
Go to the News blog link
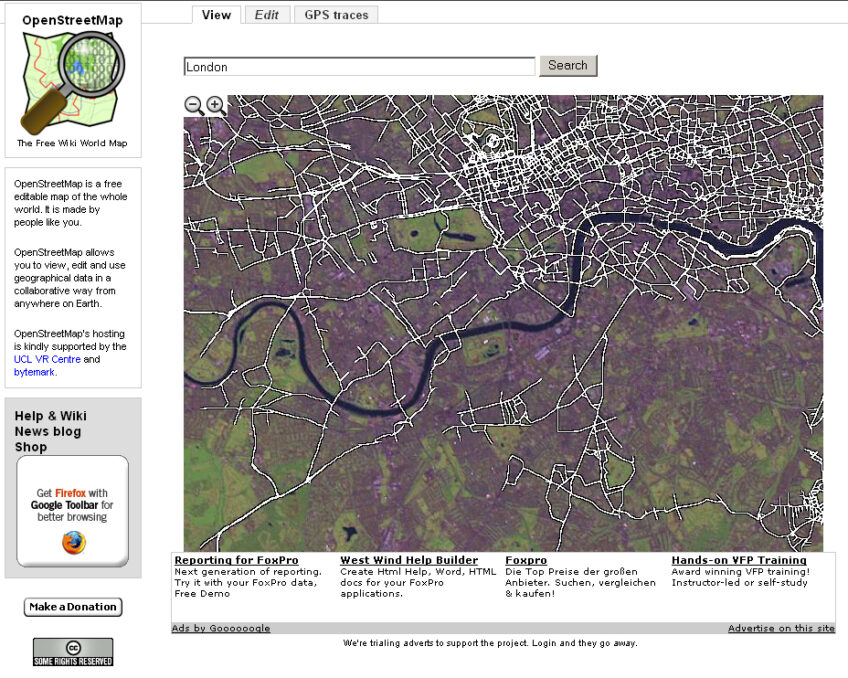(x=47, y=432)
